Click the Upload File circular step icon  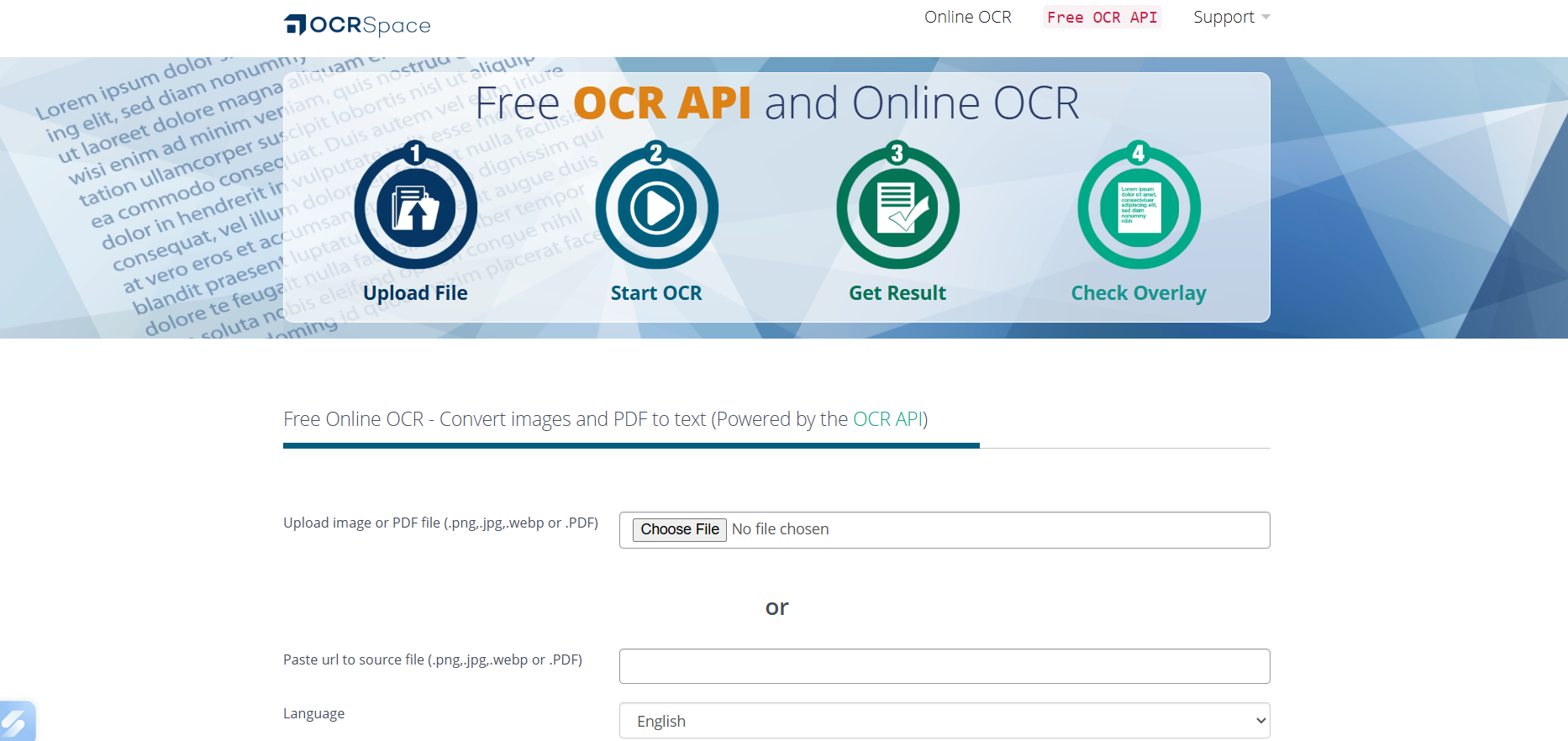click(415, 208)
